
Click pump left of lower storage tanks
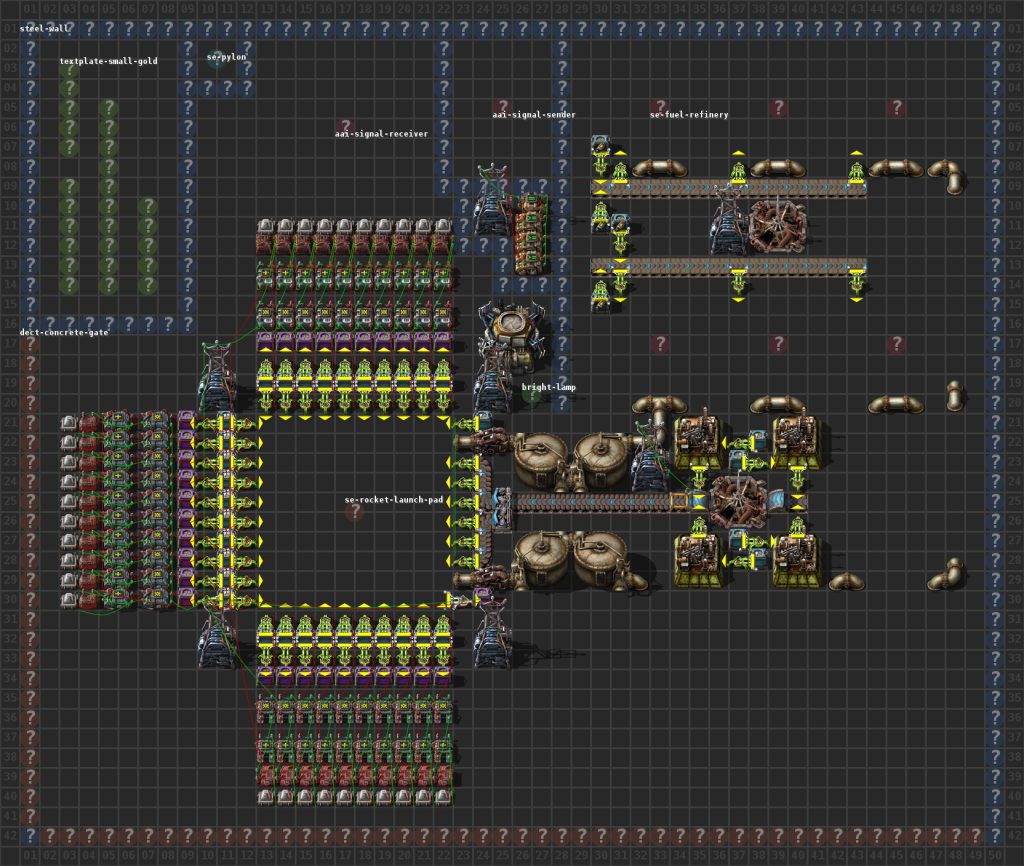(x=483, y=578)
